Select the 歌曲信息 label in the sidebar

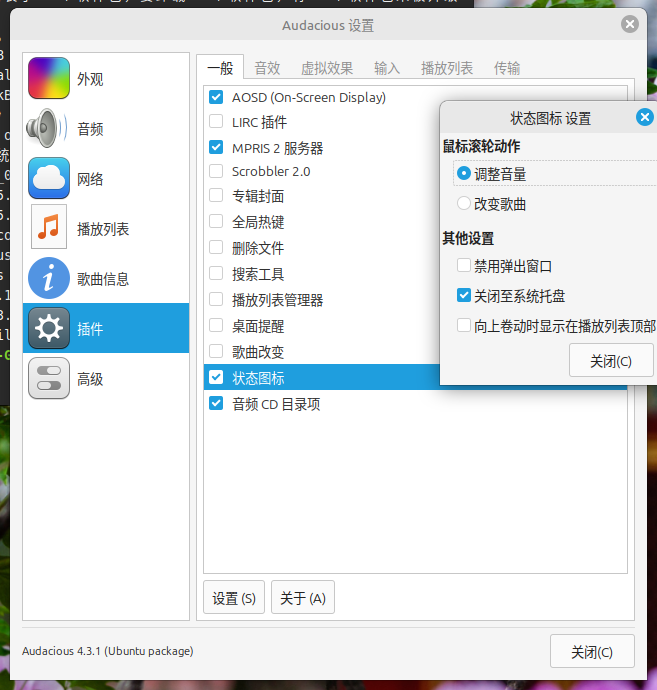pos(103,279)
